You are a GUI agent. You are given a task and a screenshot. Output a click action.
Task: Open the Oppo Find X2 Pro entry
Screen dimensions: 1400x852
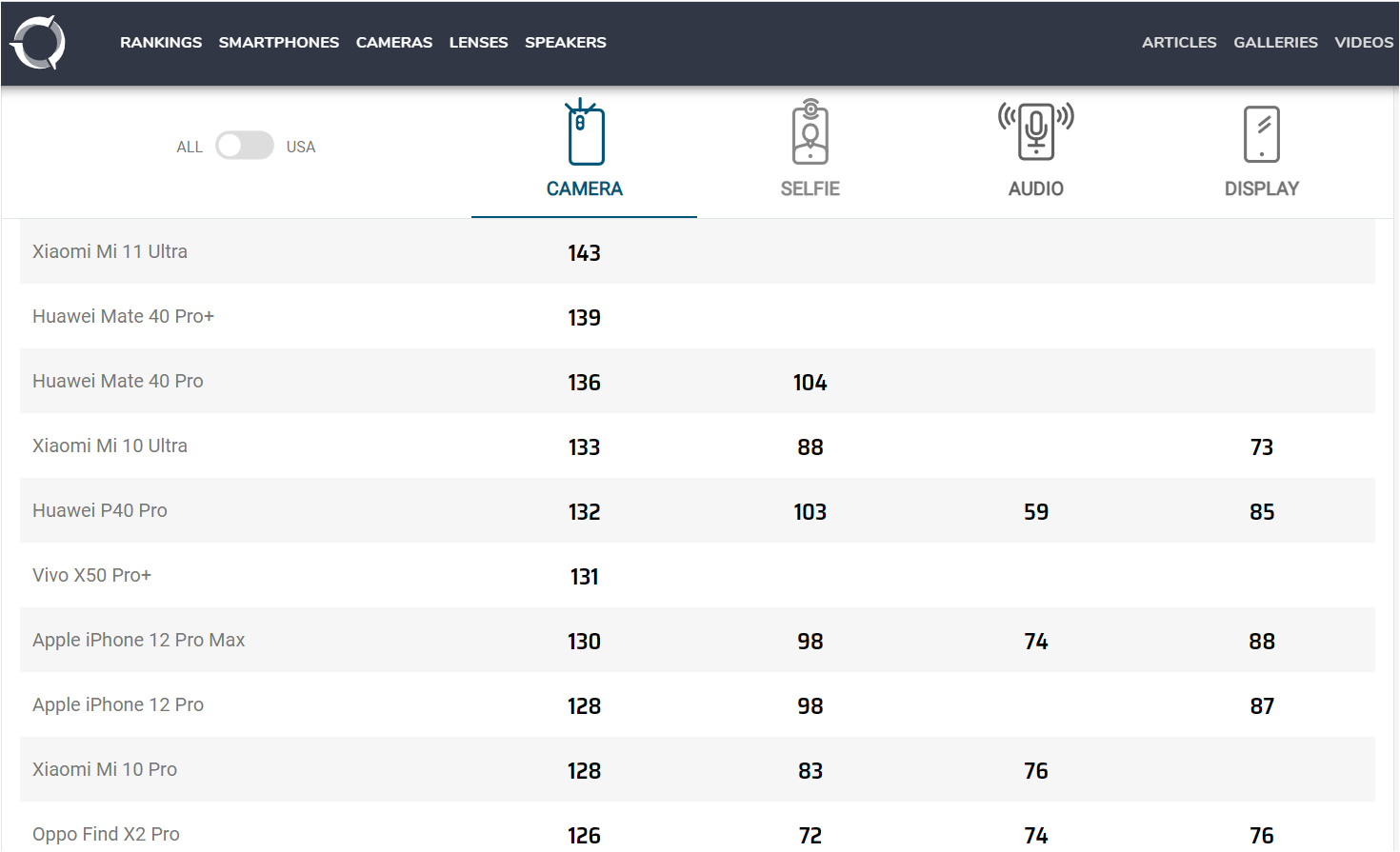(x=106, y=834)
